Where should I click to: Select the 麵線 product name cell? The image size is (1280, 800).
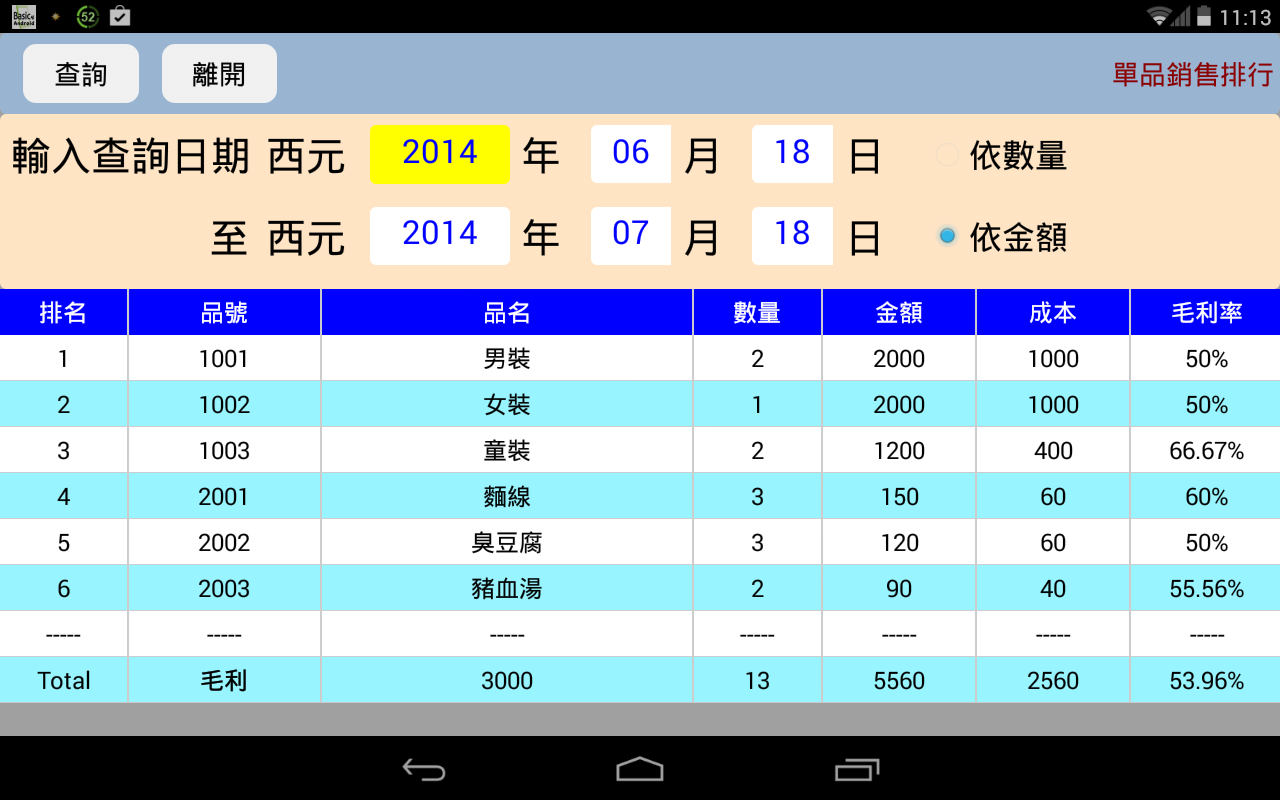(507, 496)
